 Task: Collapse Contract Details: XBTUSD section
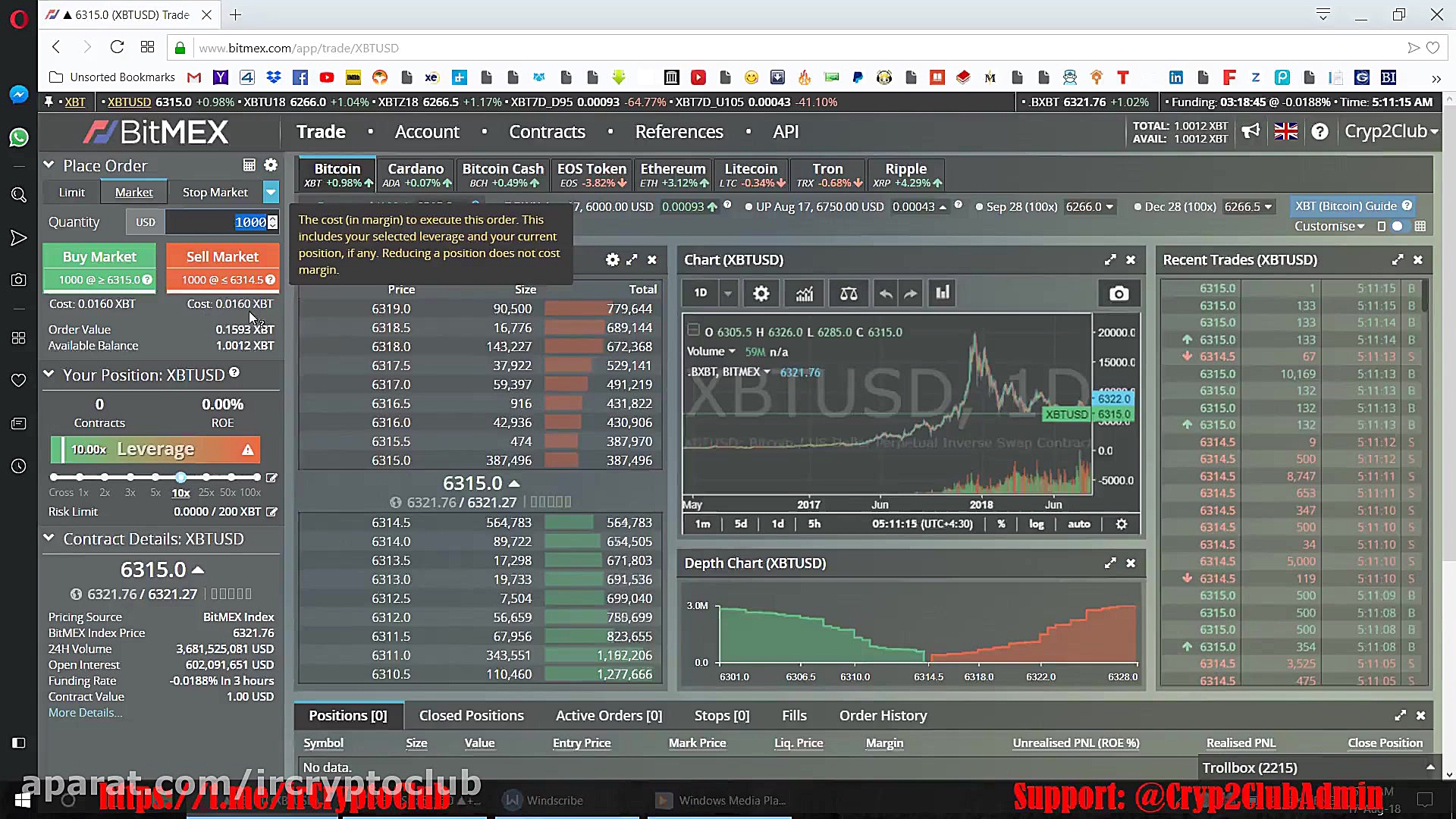pos(49,538)
